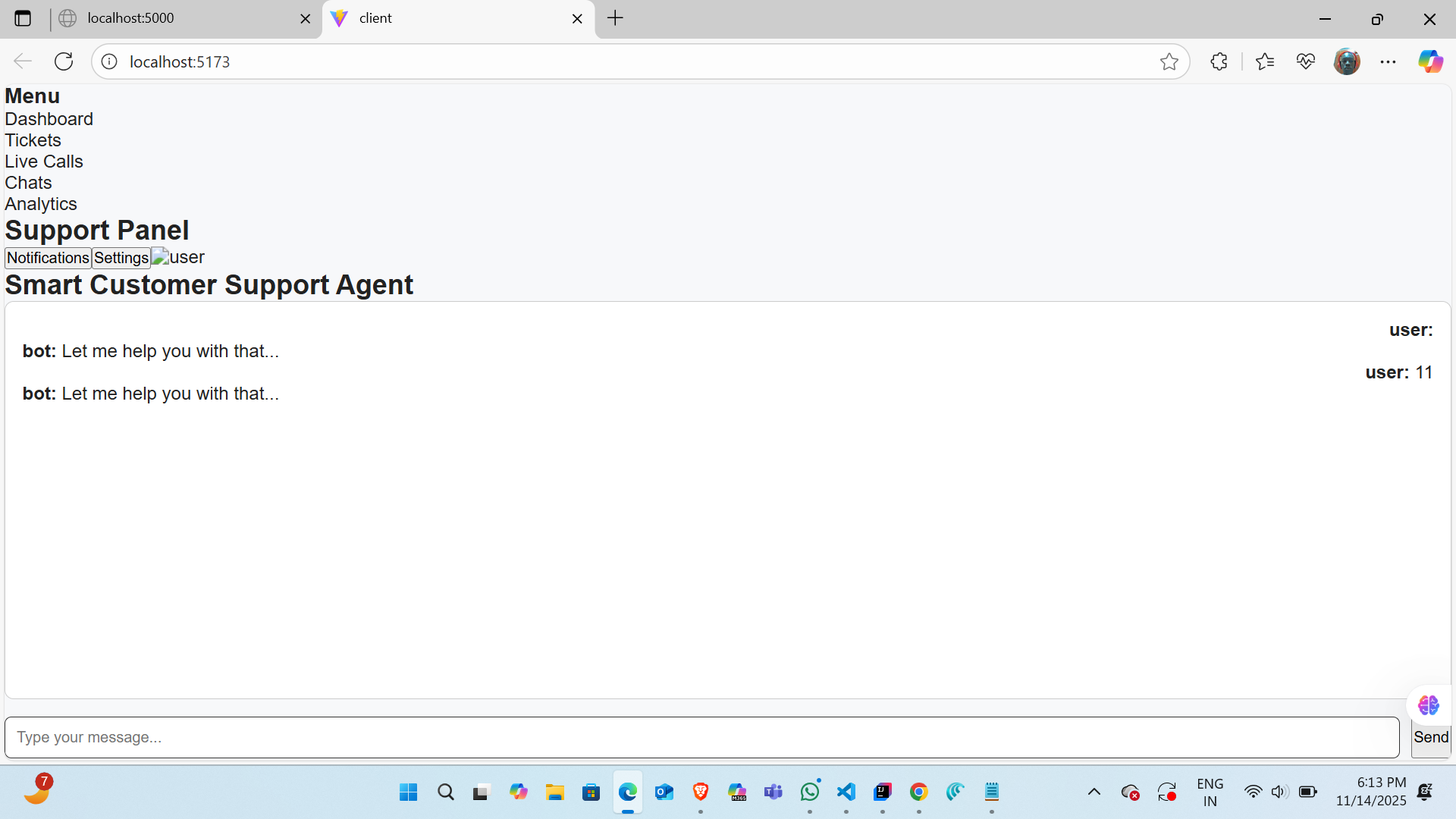Open the Notifications panel
Image resolution: width=1456 pixels, height=819 pixels.
47,257
